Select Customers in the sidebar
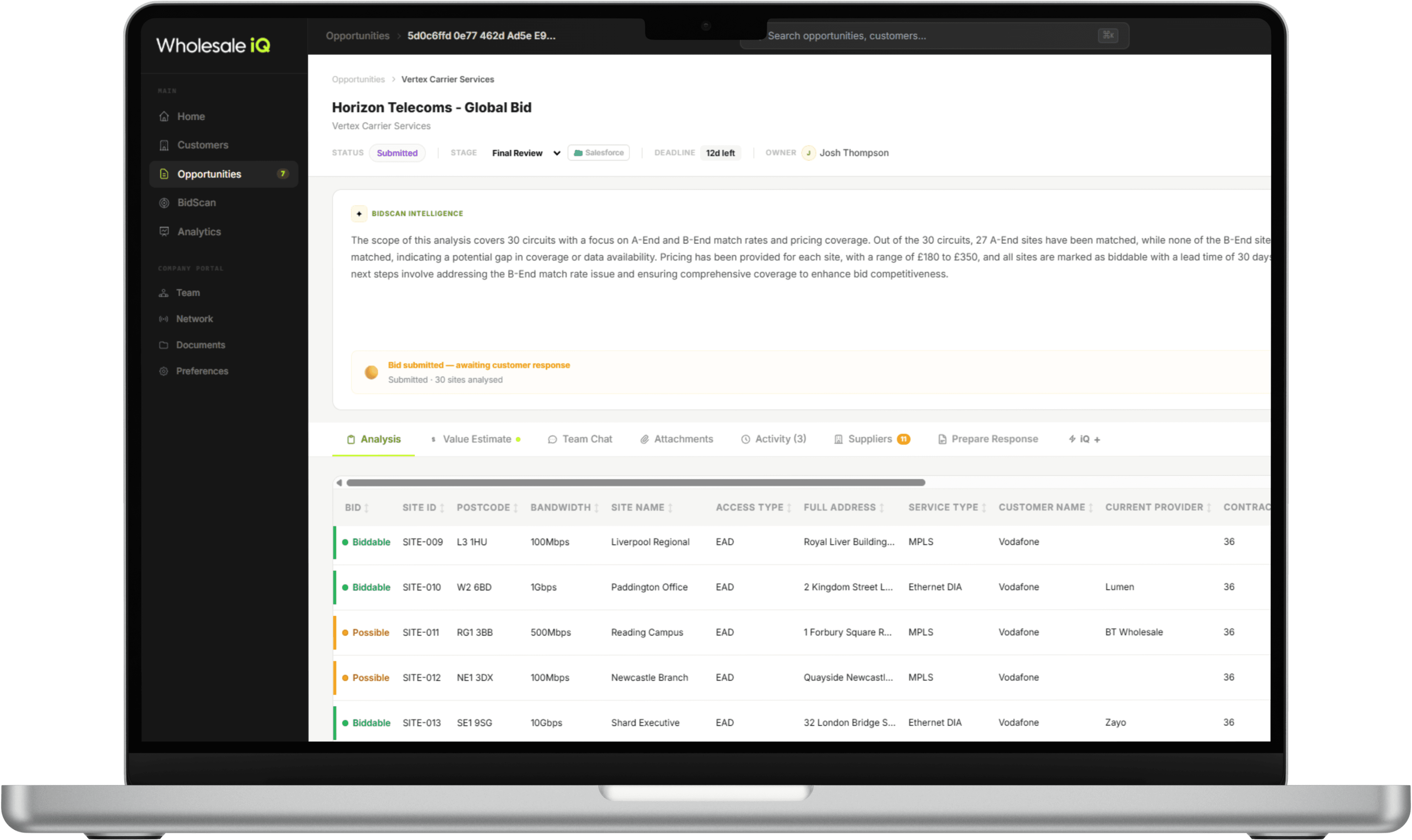The width and height of the screenshot is (1412, 840). pyautogui.click(x=202, y=145)
